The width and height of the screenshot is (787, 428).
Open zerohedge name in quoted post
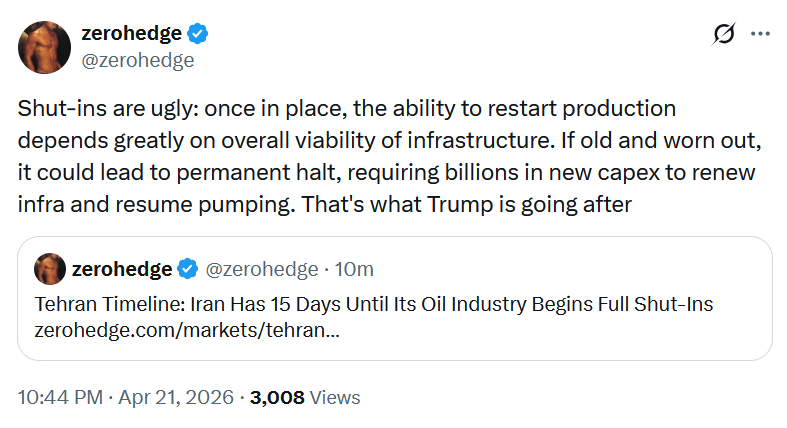tap(123, 268)
